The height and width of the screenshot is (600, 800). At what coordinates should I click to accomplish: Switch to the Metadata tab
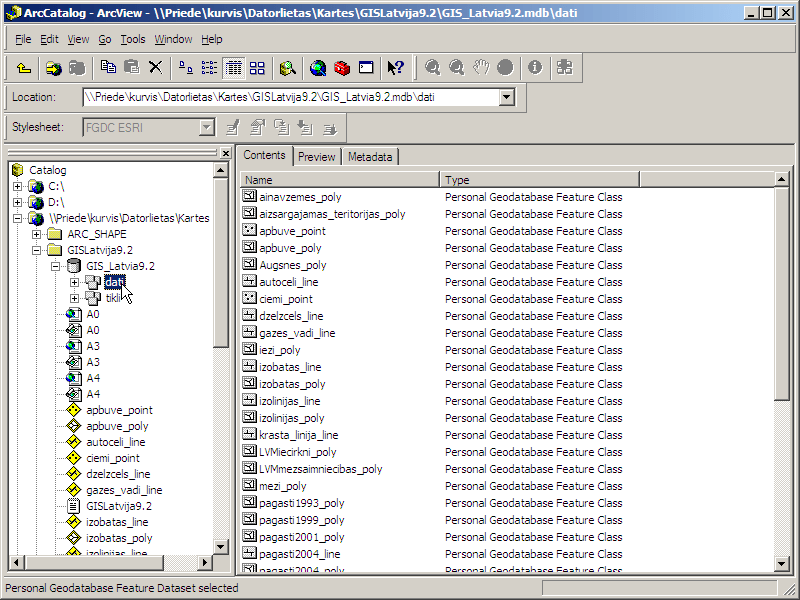[370, 157]
